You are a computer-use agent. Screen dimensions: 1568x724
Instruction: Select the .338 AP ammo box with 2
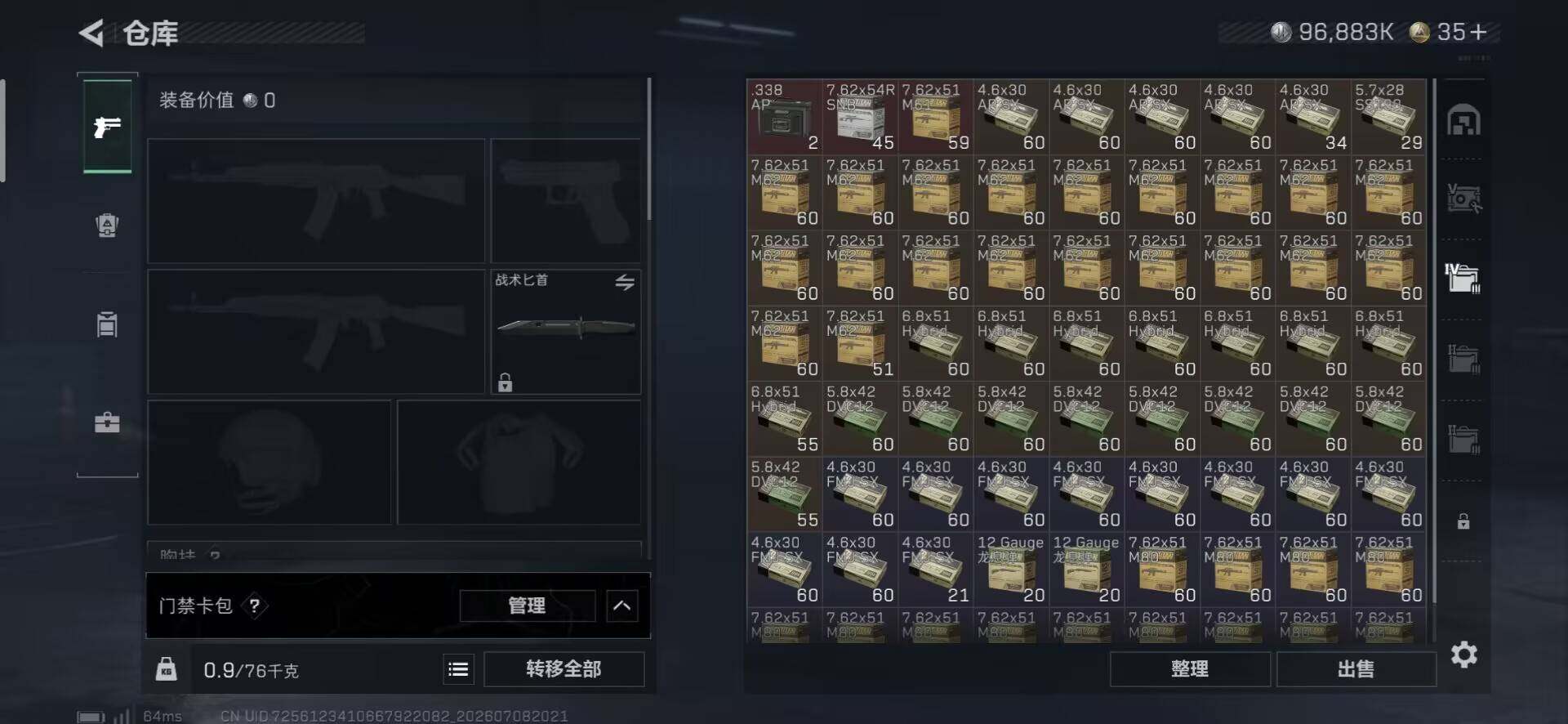[x=784, y=117]
